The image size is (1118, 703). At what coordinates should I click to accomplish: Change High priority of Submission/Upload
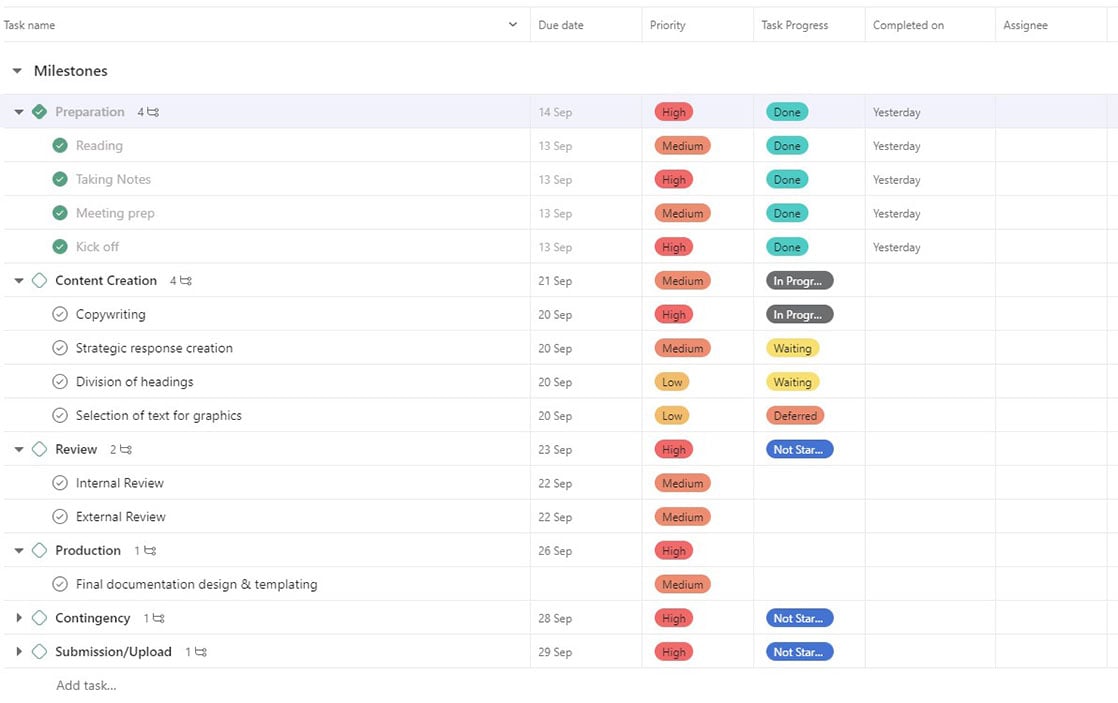674,652
